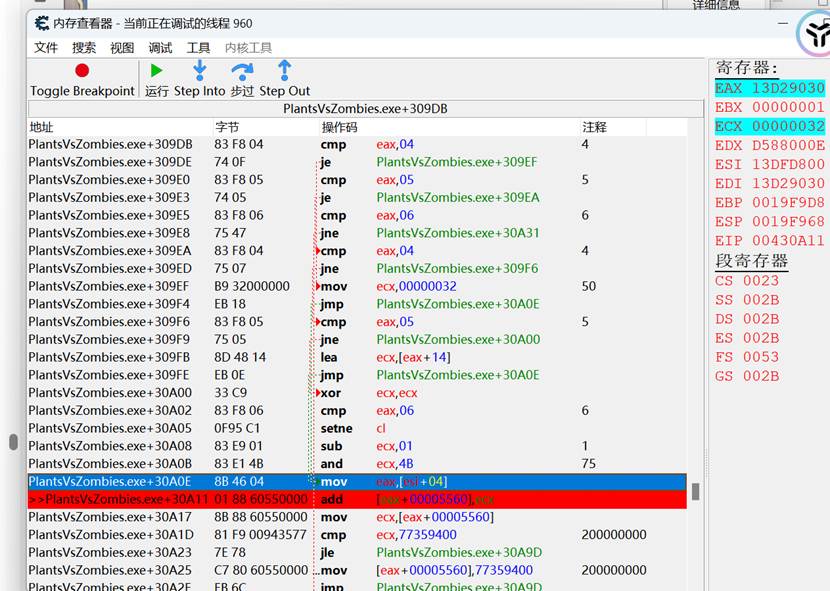Screen dimensions: 830x591
Task: Open the 调试 menu
Action: [x=160, y=48]
